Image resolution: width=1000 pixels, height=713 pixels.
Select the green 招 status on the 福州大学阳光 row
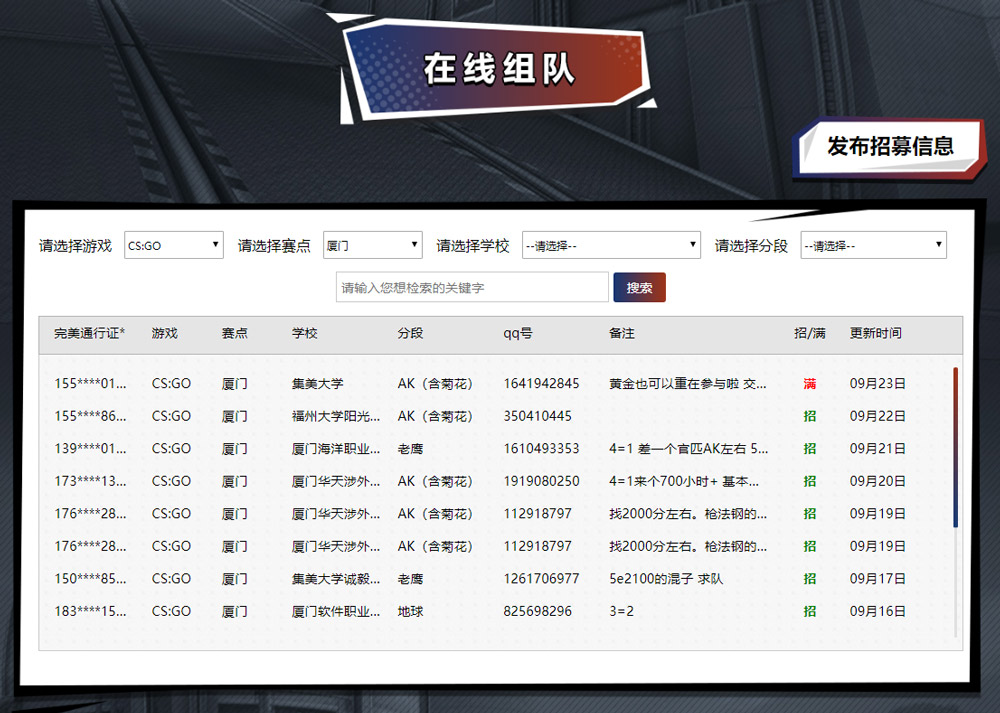(x=811, y=416)
